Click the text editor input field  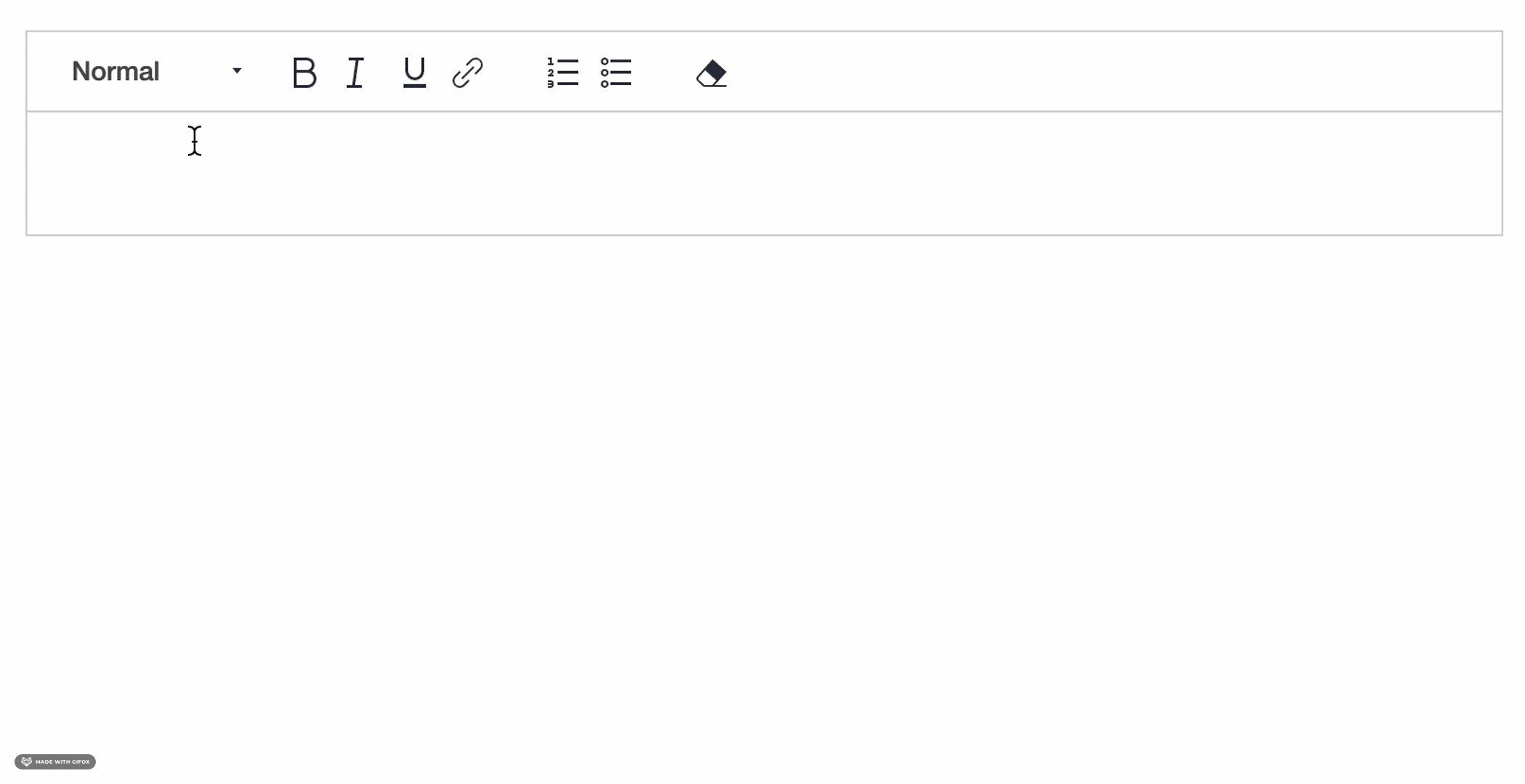click(763, 173)
